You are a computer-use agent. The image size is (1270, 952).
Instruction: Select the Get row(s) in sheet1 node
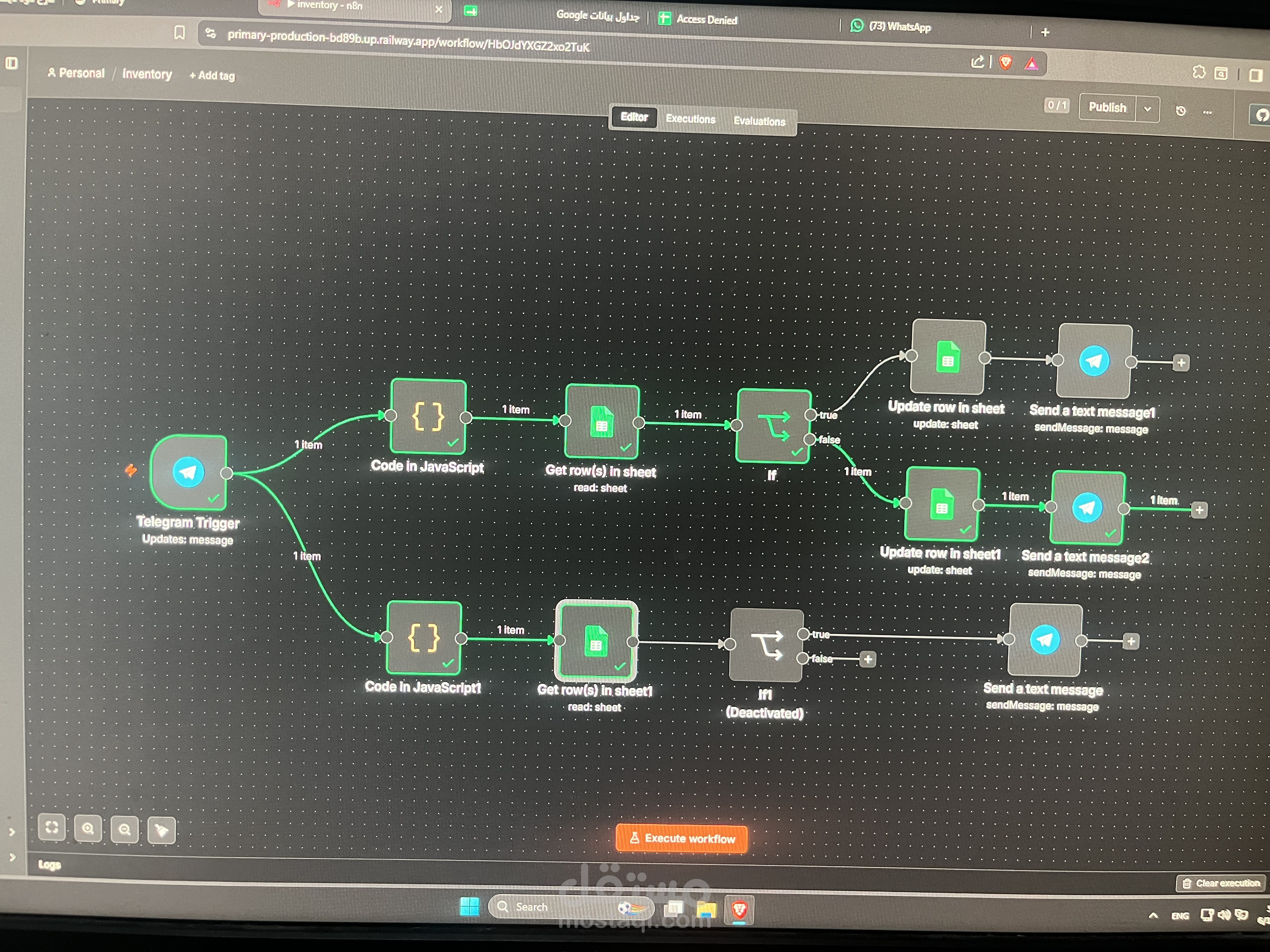point(596,641)
